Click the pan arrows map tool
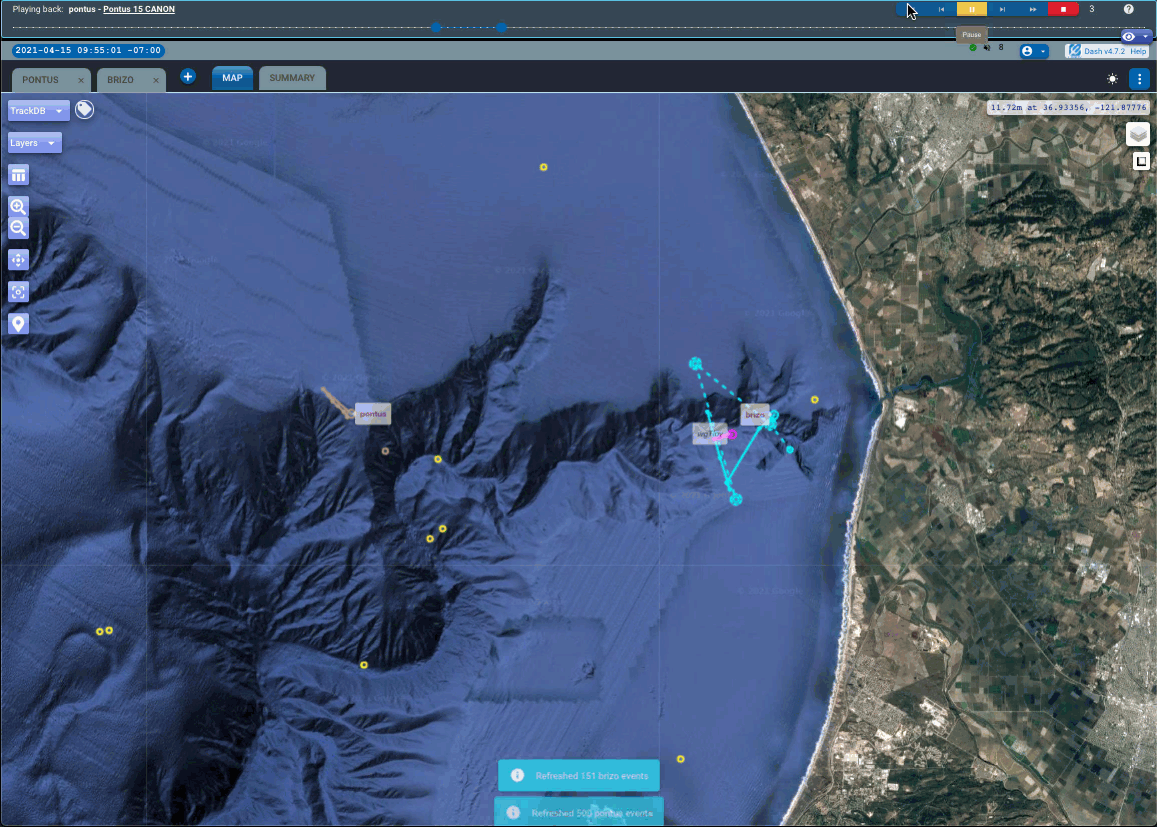 pyautogui.click(x=18, y=260)
